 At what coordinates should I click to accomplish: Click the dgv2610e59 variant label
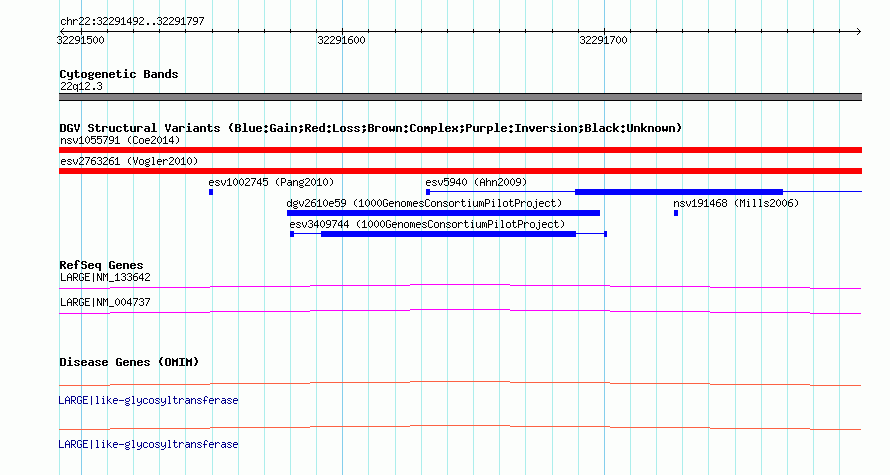[424, 203]
